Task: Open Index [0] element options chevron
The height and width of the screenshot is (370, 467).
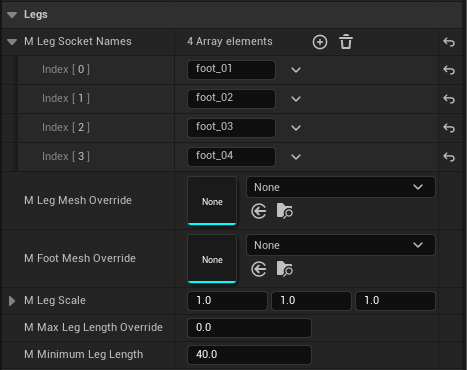Action: coord(296,70)
